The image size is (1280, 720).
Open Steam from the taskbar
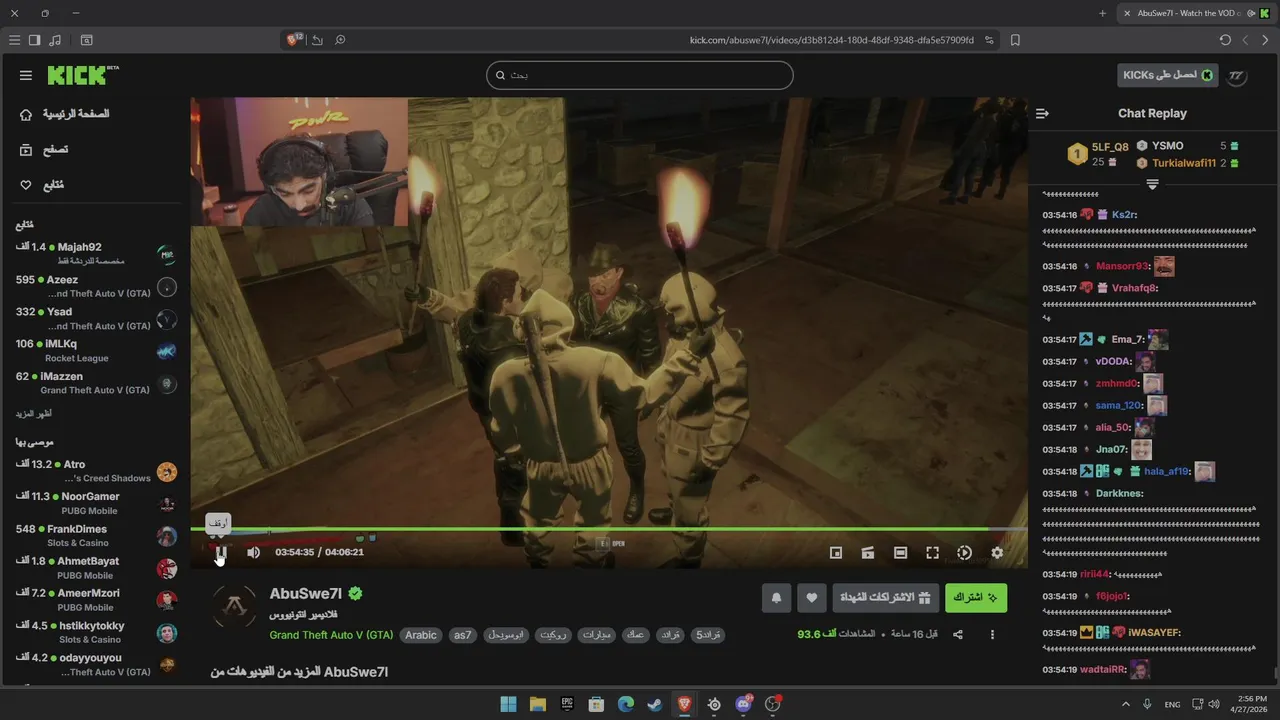point(655,704)
